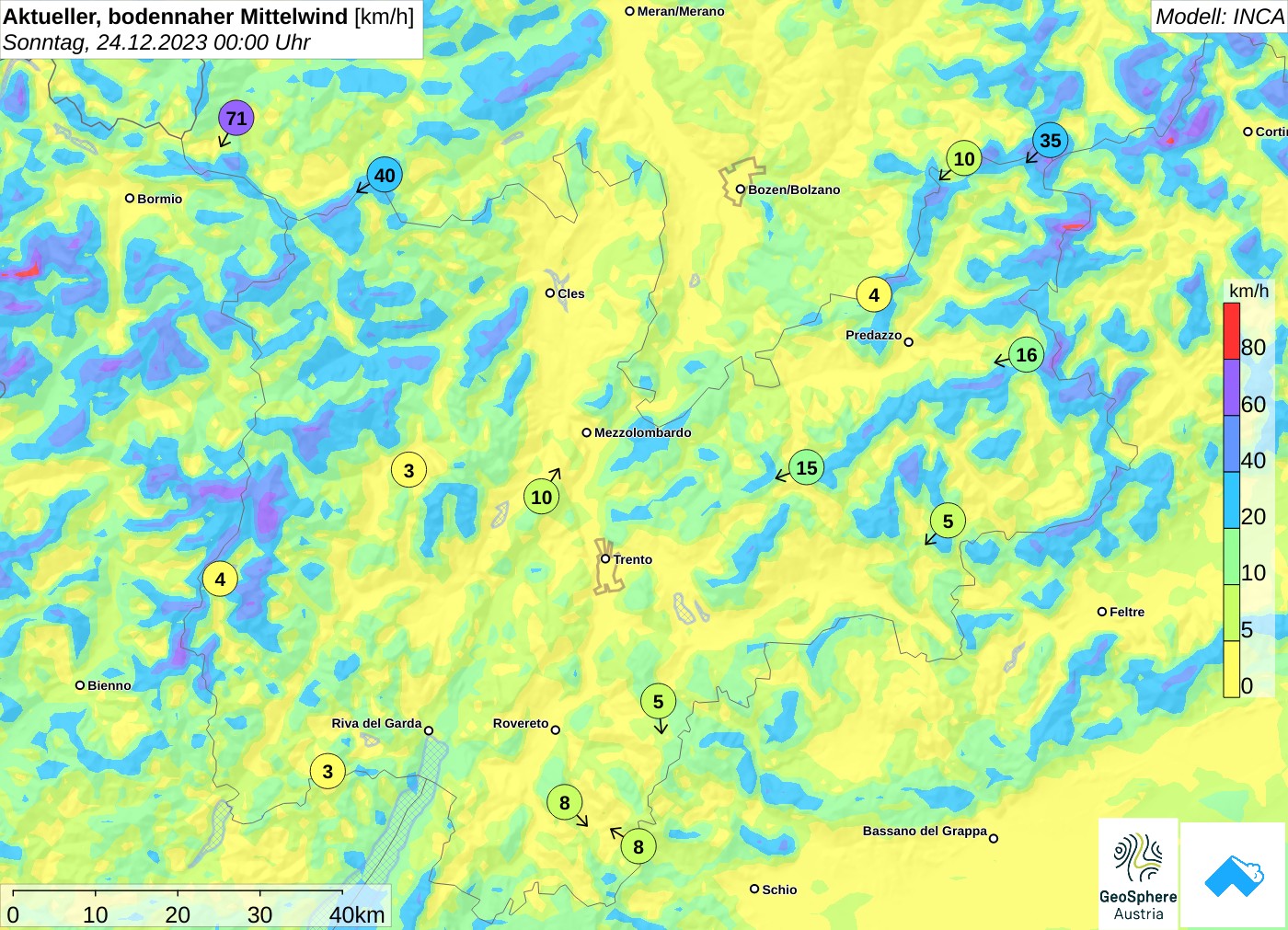Click the blue 35 km/h wind marker

(x=1050, y=141)
